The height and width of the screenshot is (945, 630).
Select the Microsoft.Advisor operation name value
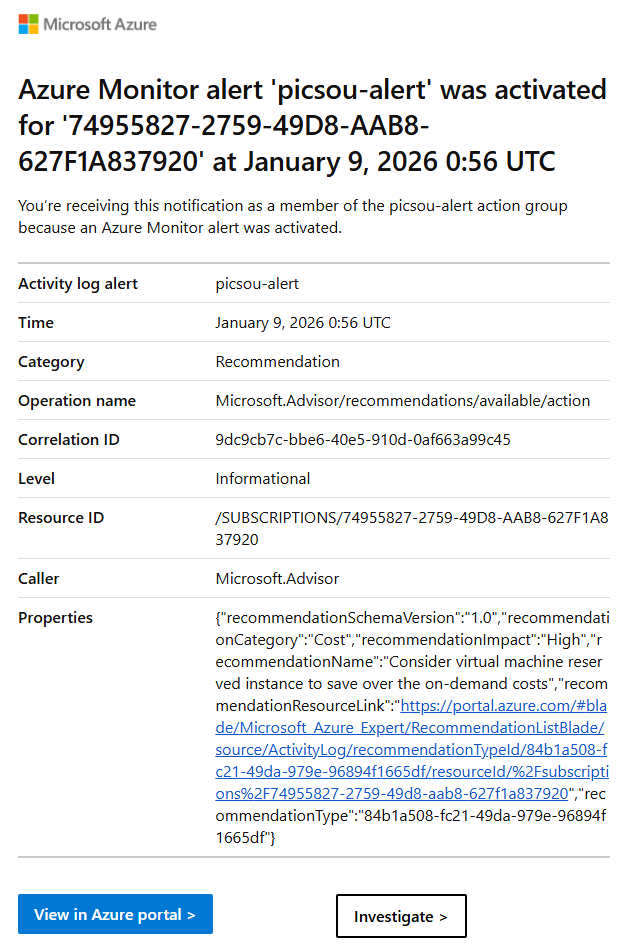click(x=403, y=401)
